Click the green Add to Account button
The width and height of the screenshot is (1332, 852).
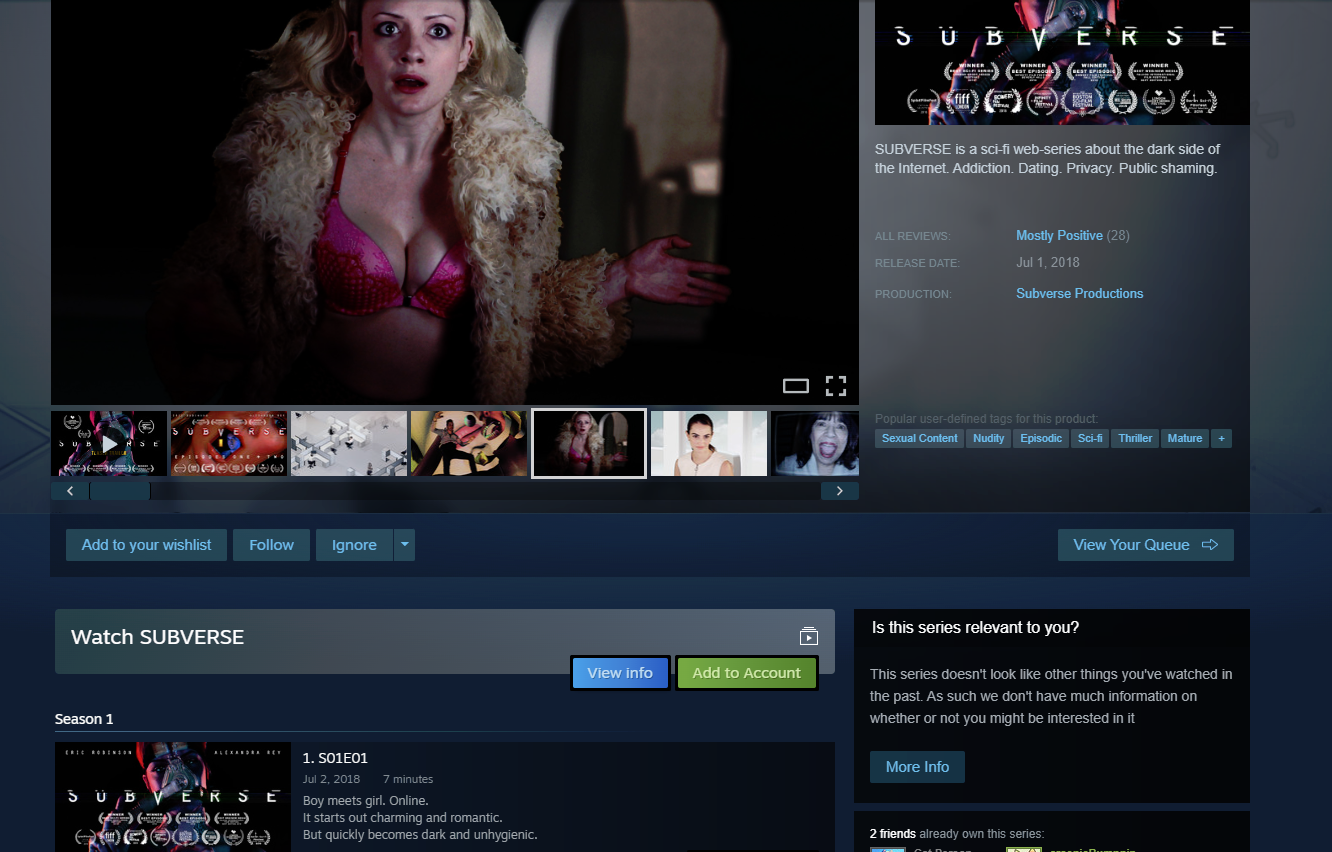pos(746,673)
